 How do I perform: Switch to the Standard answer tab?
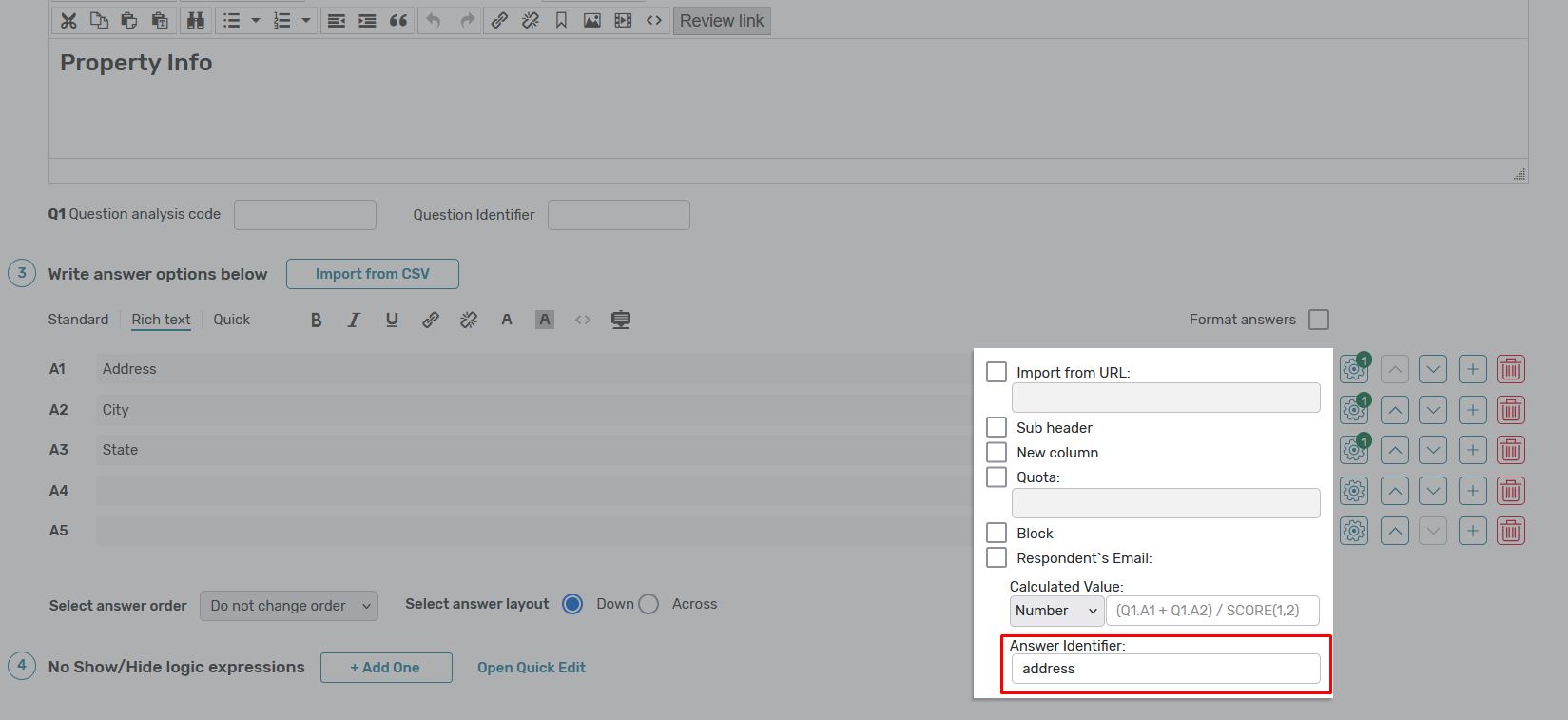[x=78, y=320]
